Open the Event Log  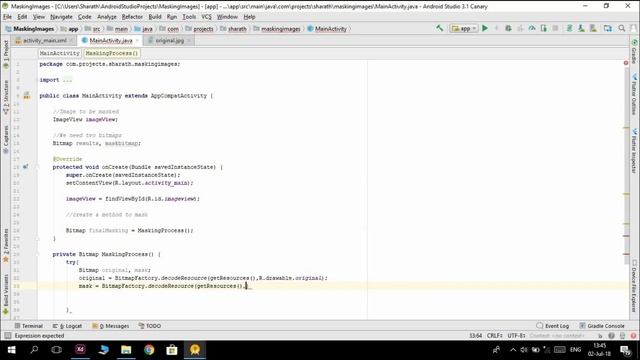click(553, 326)
